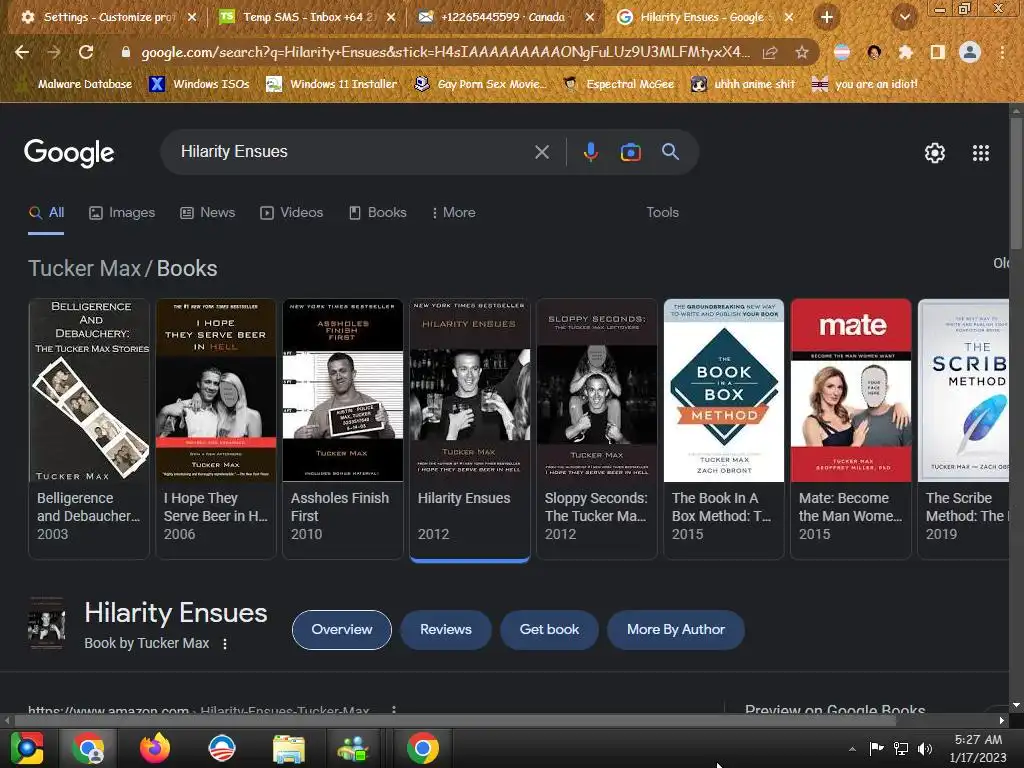Select Assholes Finish First book card

click(x=343, y=428)
